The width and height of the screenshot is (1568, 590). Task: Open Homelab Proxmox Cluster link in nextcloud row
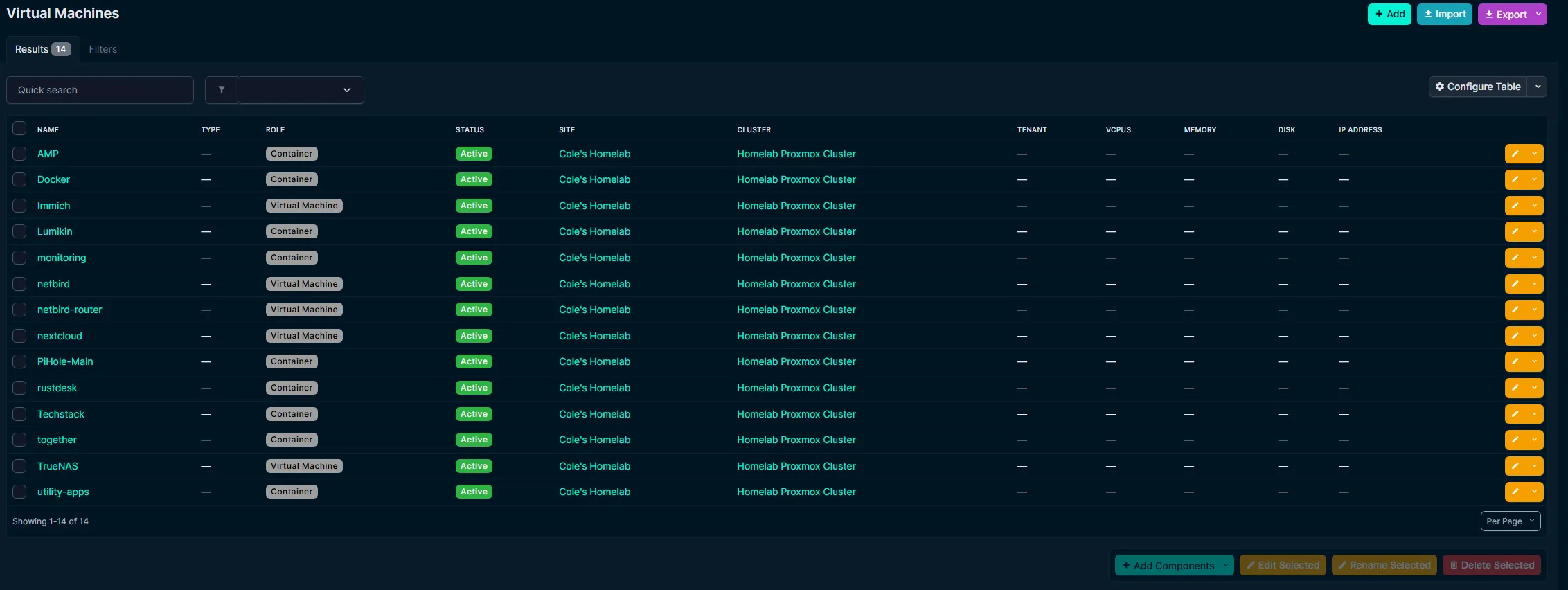pyautogui.click(x=796, y=336)
